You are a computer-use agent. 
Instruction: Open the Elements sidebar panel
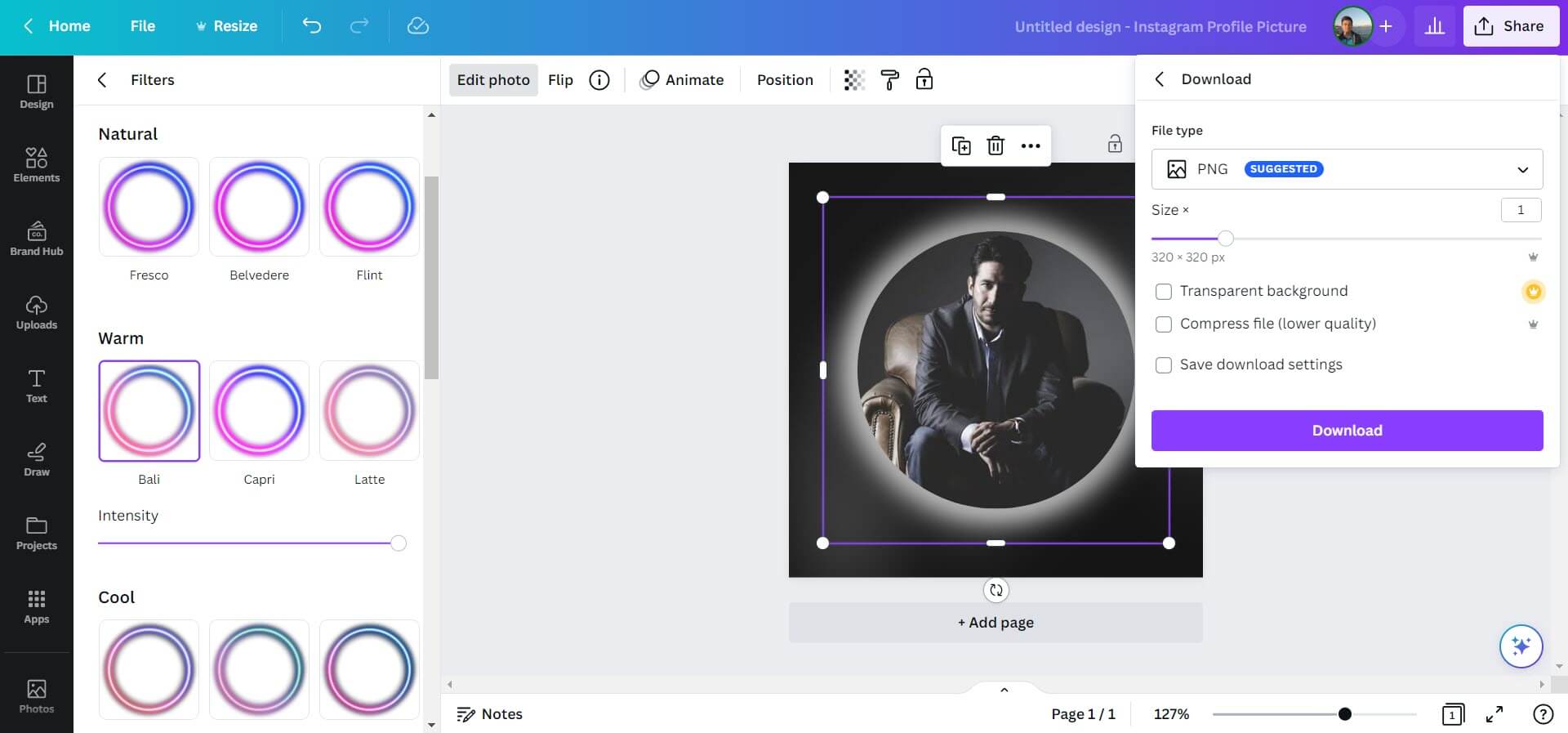tap(37, 166)
